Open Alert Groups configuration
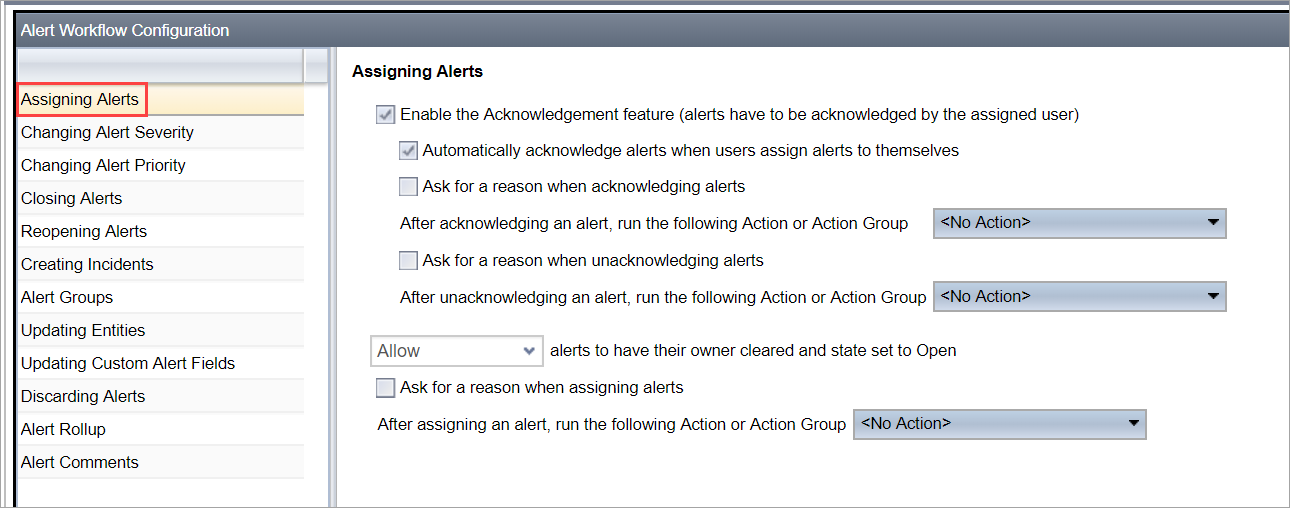This screenshot has width=1290, height=508. (161, 297)
